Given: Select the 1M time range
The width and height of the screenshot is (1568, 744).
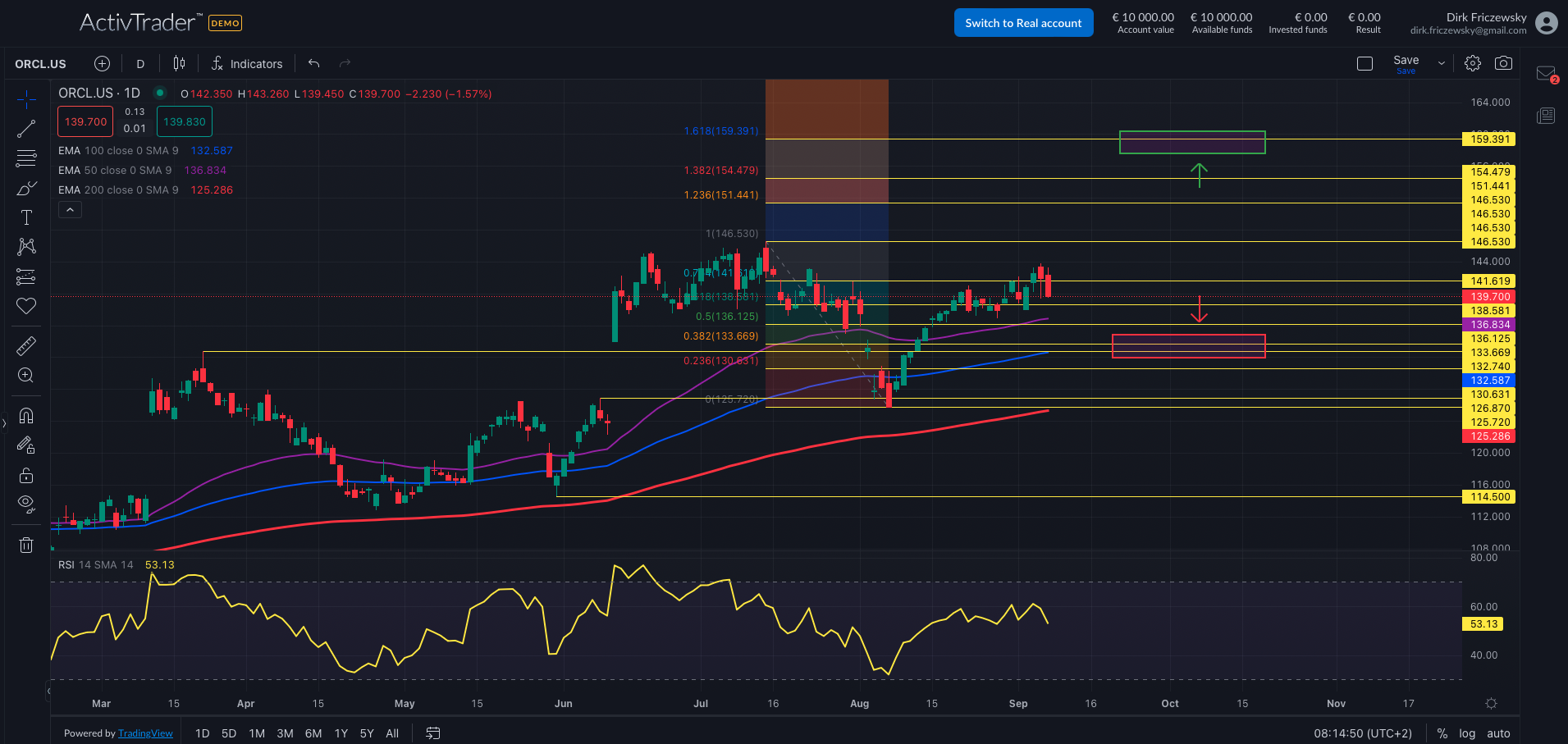Looking at the screenshot, I should [257, 733].
